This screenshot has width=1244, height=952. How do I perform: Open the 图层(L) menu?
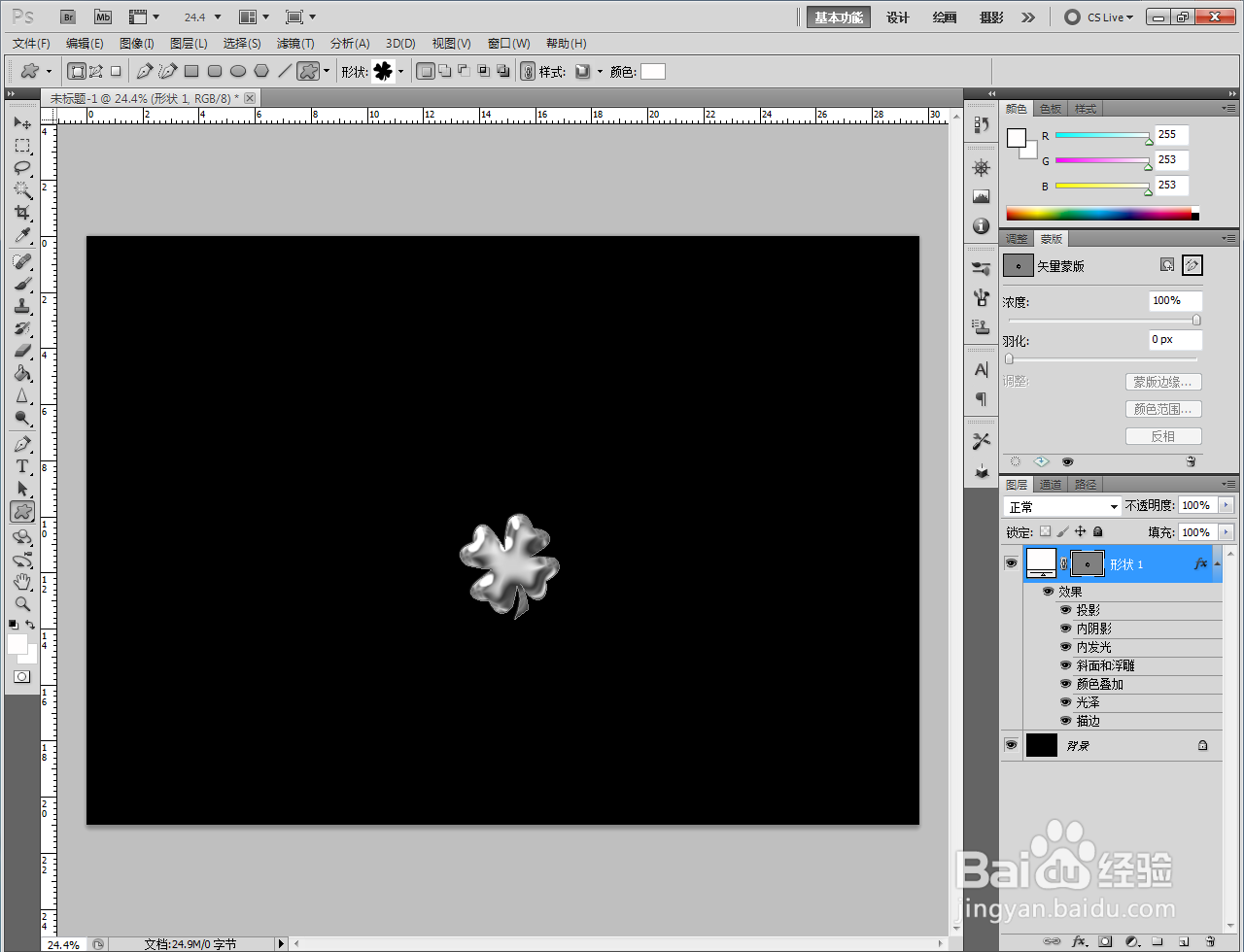pyautogui.click(x=189, y=44)
